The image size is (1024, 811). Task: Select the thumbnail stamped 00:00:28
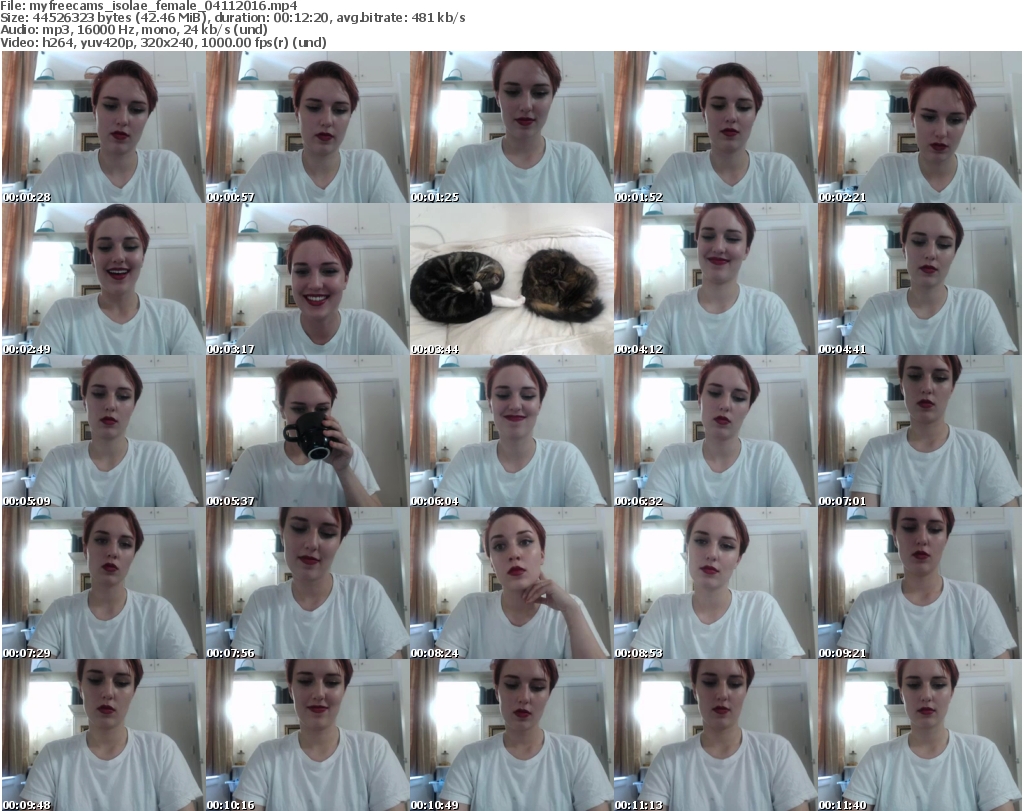coord(103,127)
